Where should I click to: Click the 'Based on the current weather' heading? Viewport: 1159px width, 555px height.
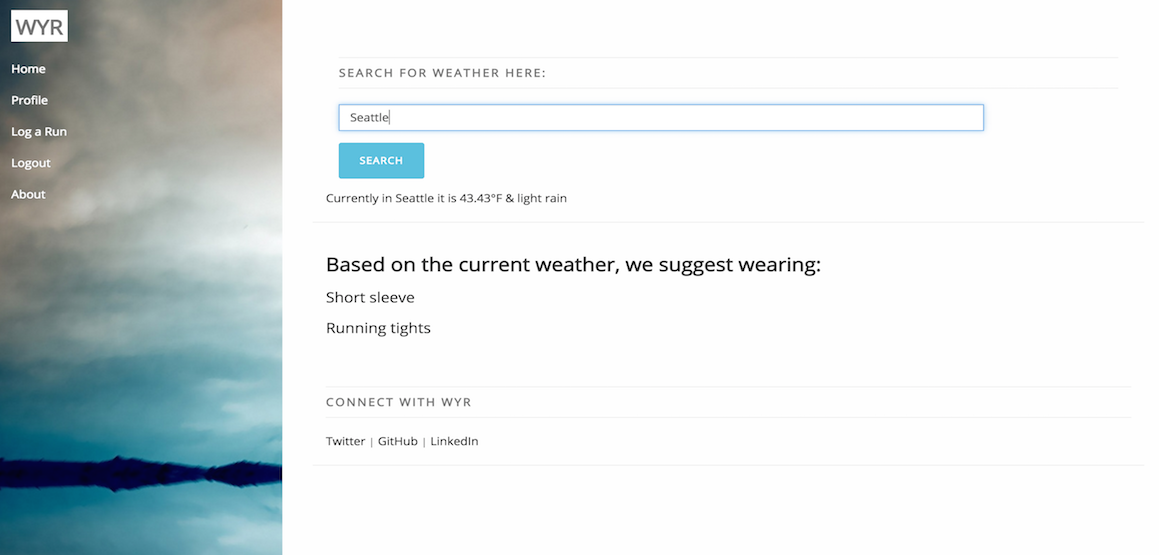pos(574,265)
